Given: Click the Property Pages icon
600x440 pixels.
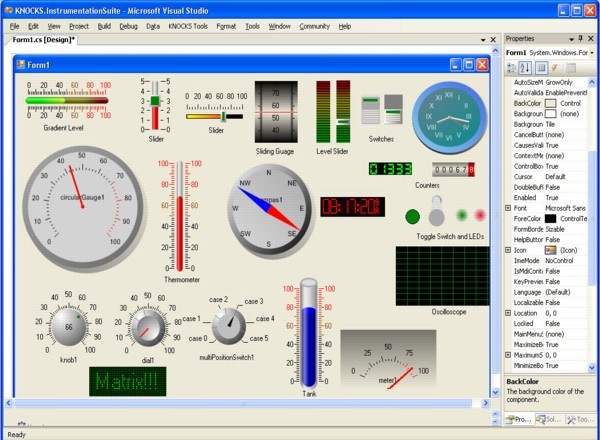Looking at the screenshot, I should click(571, 68).
